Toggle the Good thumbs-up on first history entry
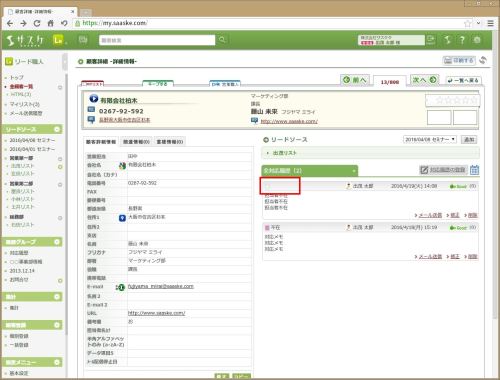500x380 pixels. point(459,186)
